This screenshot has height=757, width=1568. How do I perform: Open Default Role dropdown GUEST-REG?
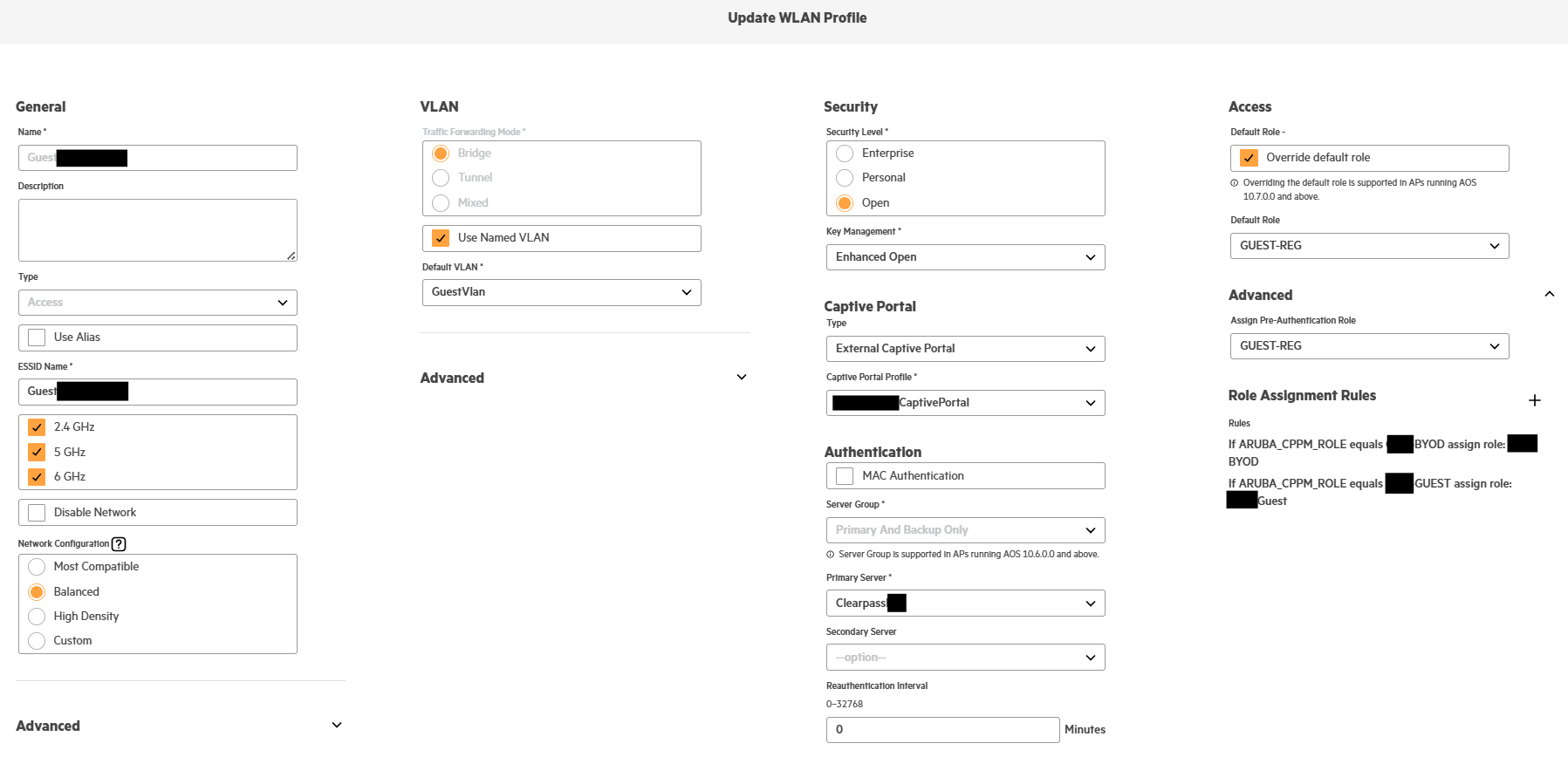pos(1370,246)
